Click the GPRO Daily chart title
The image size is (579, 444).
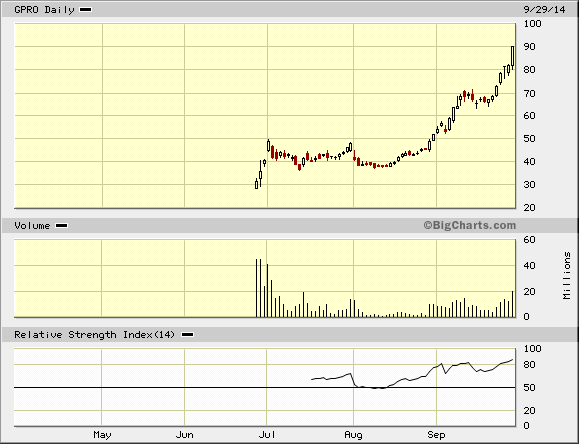point(44,10)
